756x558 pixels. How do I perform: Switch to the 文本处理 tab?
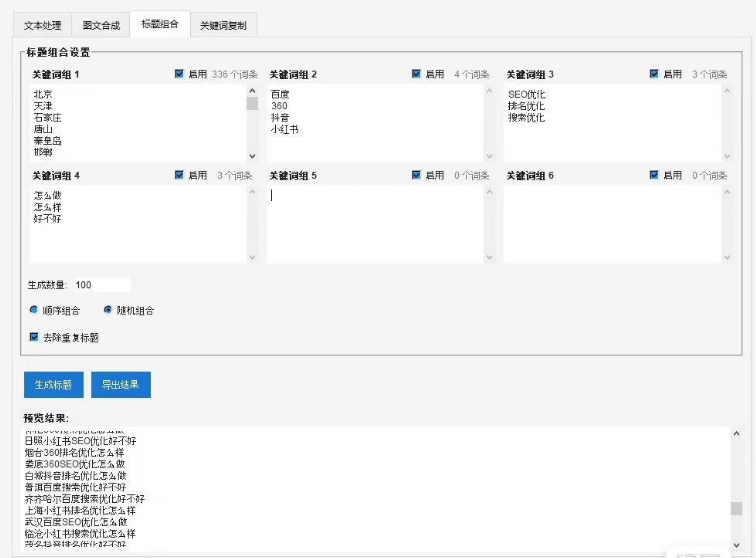[x=42, y=26]
